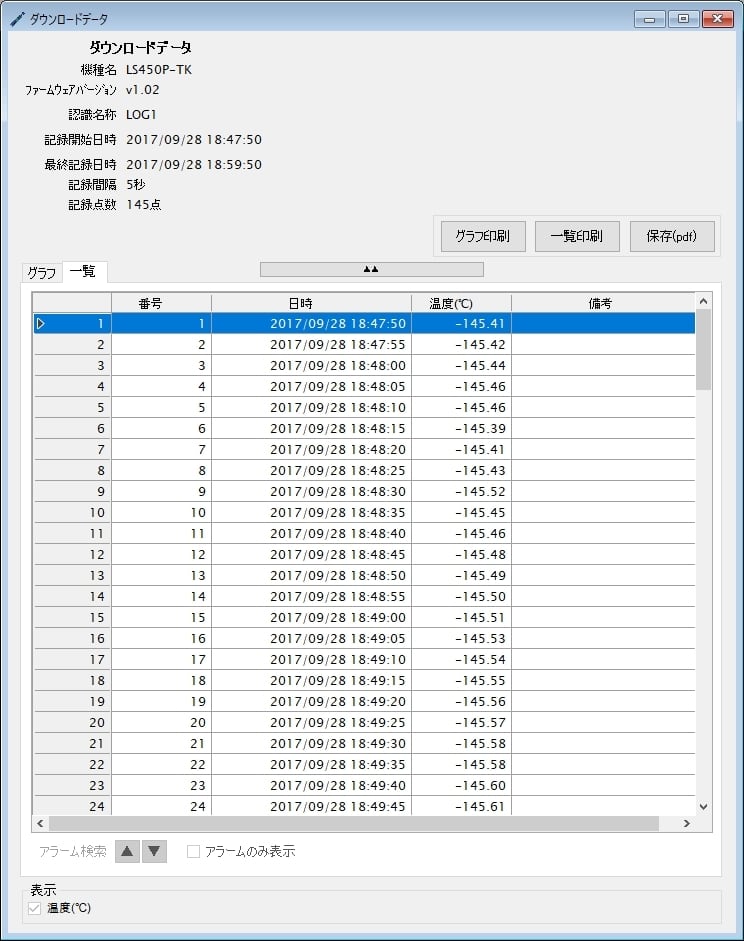This screenshot has height=941, width=744.
Task: Click temperature cell -145.60
Action: [461, 786]
